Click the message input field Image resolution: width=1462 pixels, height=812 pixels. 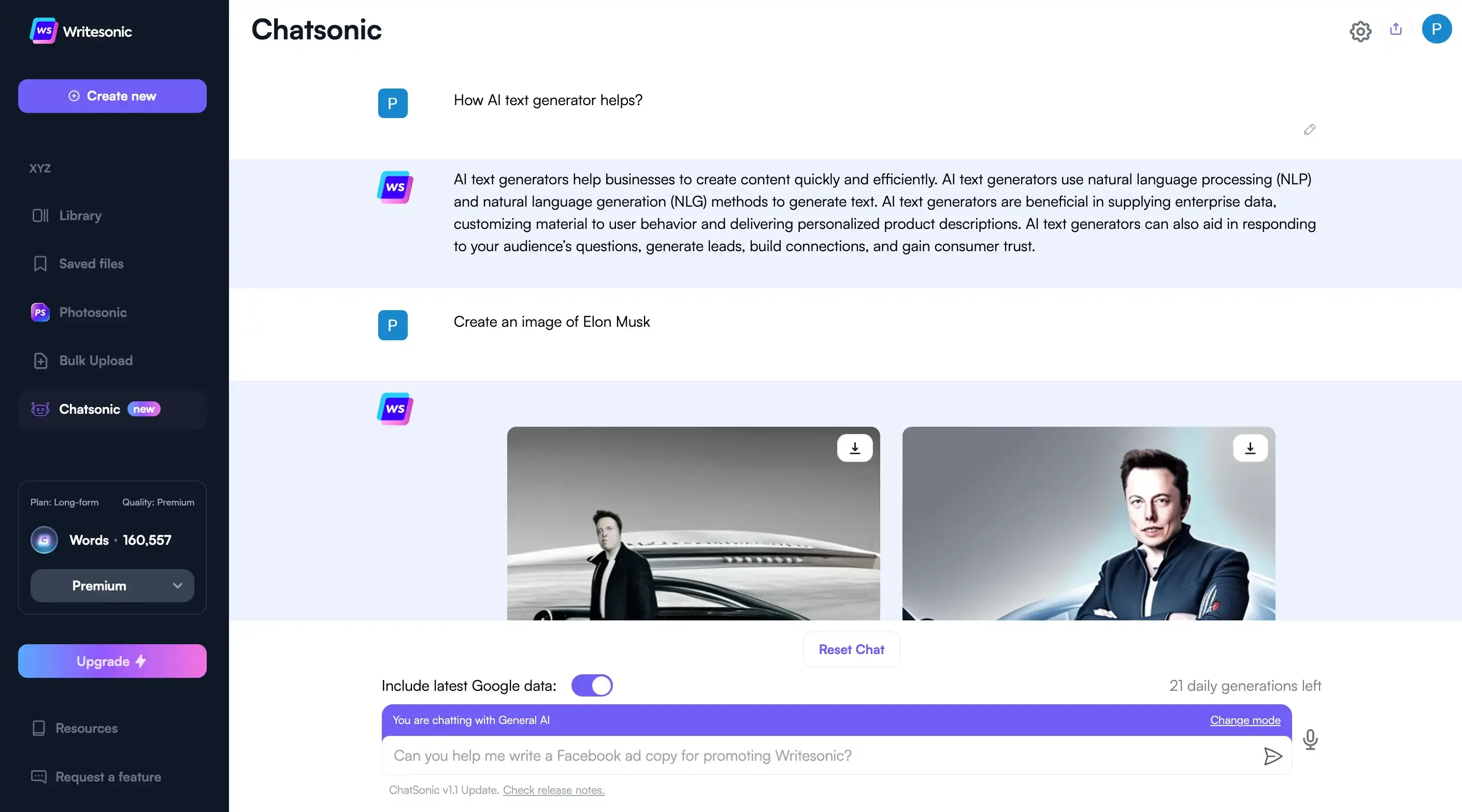click(x=795, y=756)
